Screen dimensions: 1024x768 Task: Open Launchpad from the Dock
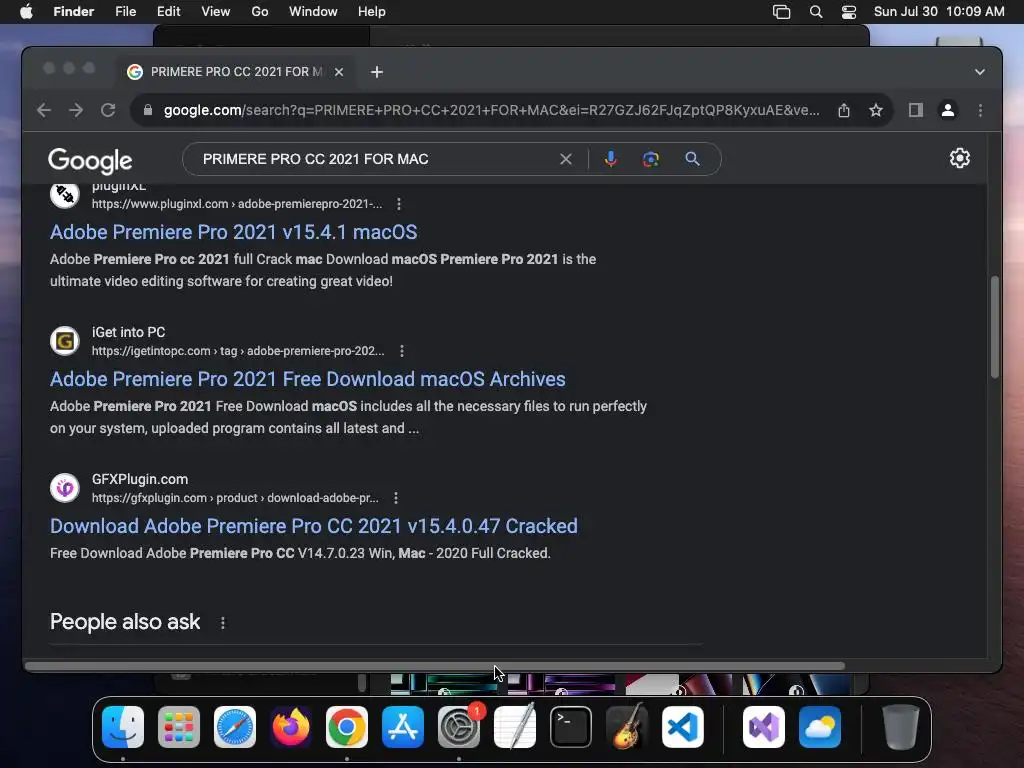(179, 727)
